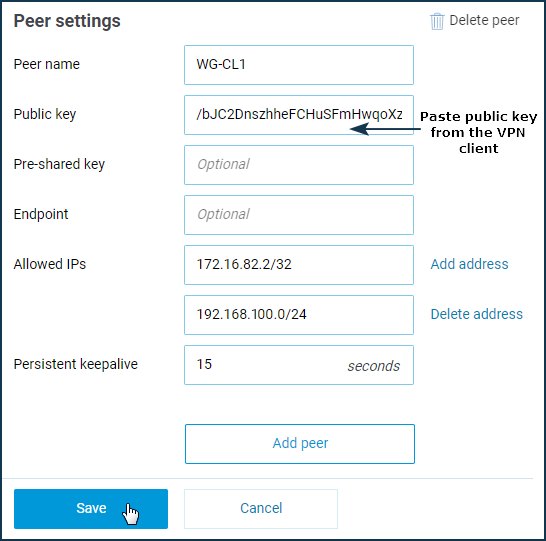
Task: Click the seconds unit in keepalive field
Action: tap(374, 366)
